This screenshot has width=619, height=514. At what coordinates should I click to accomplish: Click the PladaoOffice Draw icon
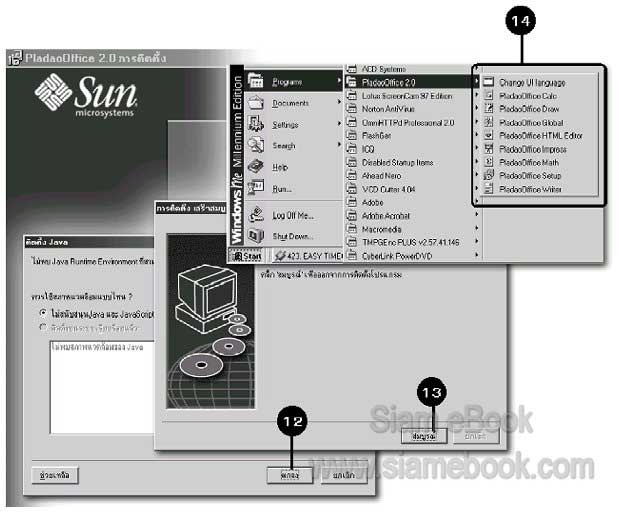pos(489,109)
